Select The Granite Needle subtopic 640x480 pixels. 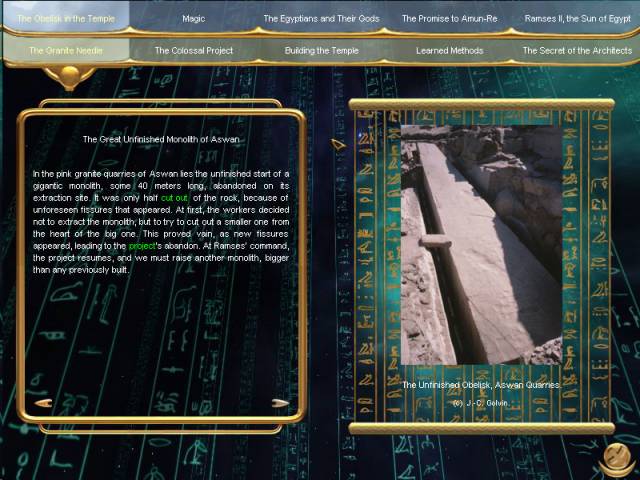pos(65,50)
